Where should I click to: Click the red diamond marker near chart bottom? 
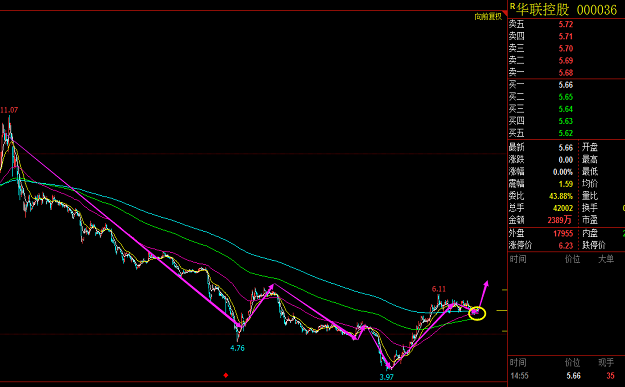226,375
